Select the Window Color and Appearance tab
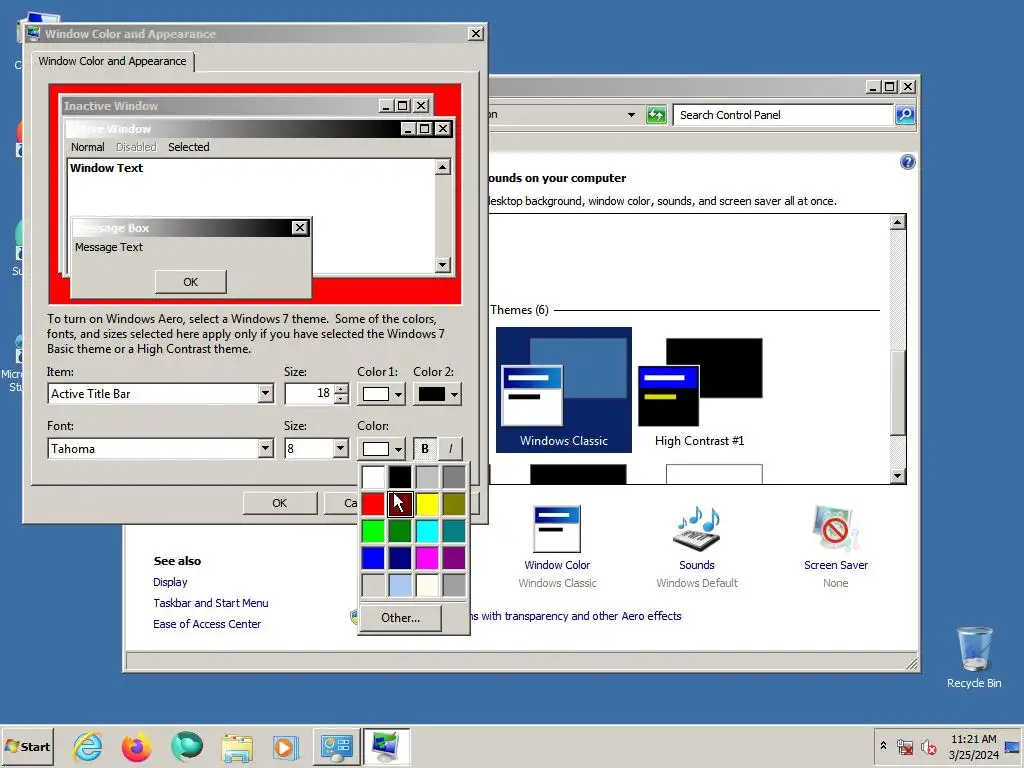The width and height of the screenshot is (1024, 768). click(112, 61)
